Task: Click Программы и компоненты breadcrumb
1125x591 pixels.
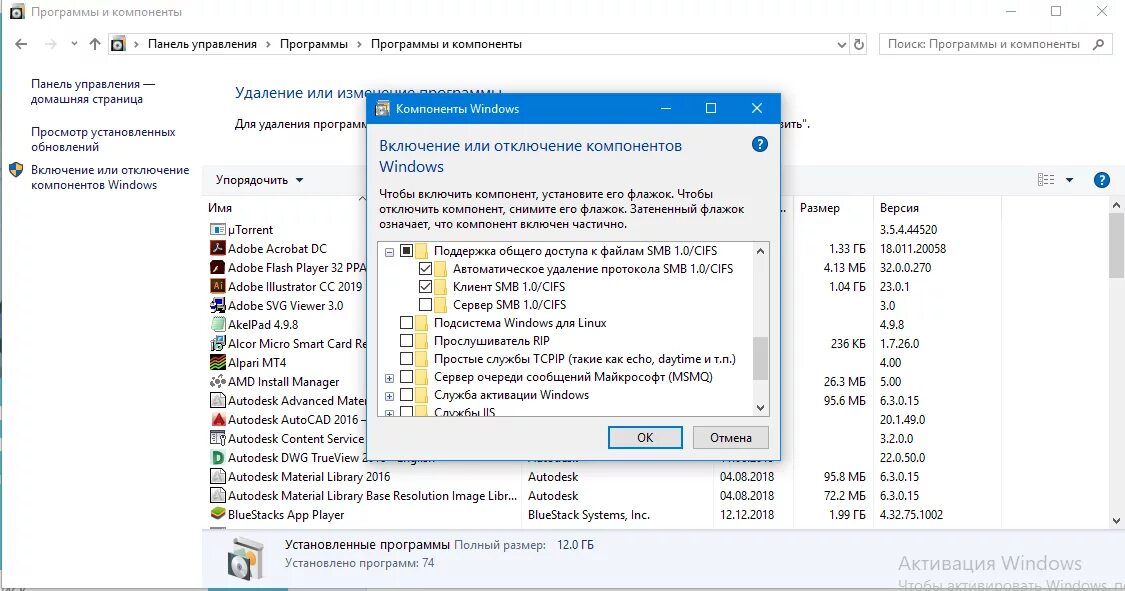Action: 446,44
